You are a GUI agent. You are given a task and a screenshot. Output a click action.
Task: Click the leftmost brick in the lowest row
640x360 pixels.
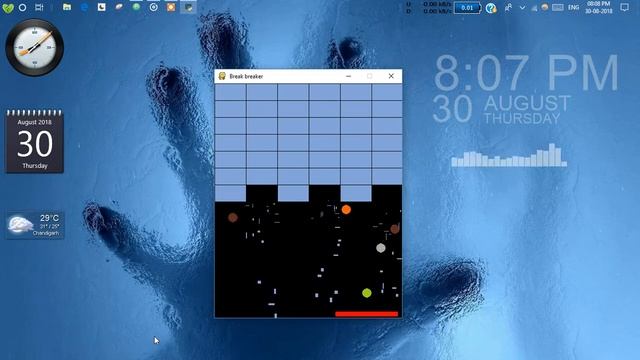[x=231, y=193]
